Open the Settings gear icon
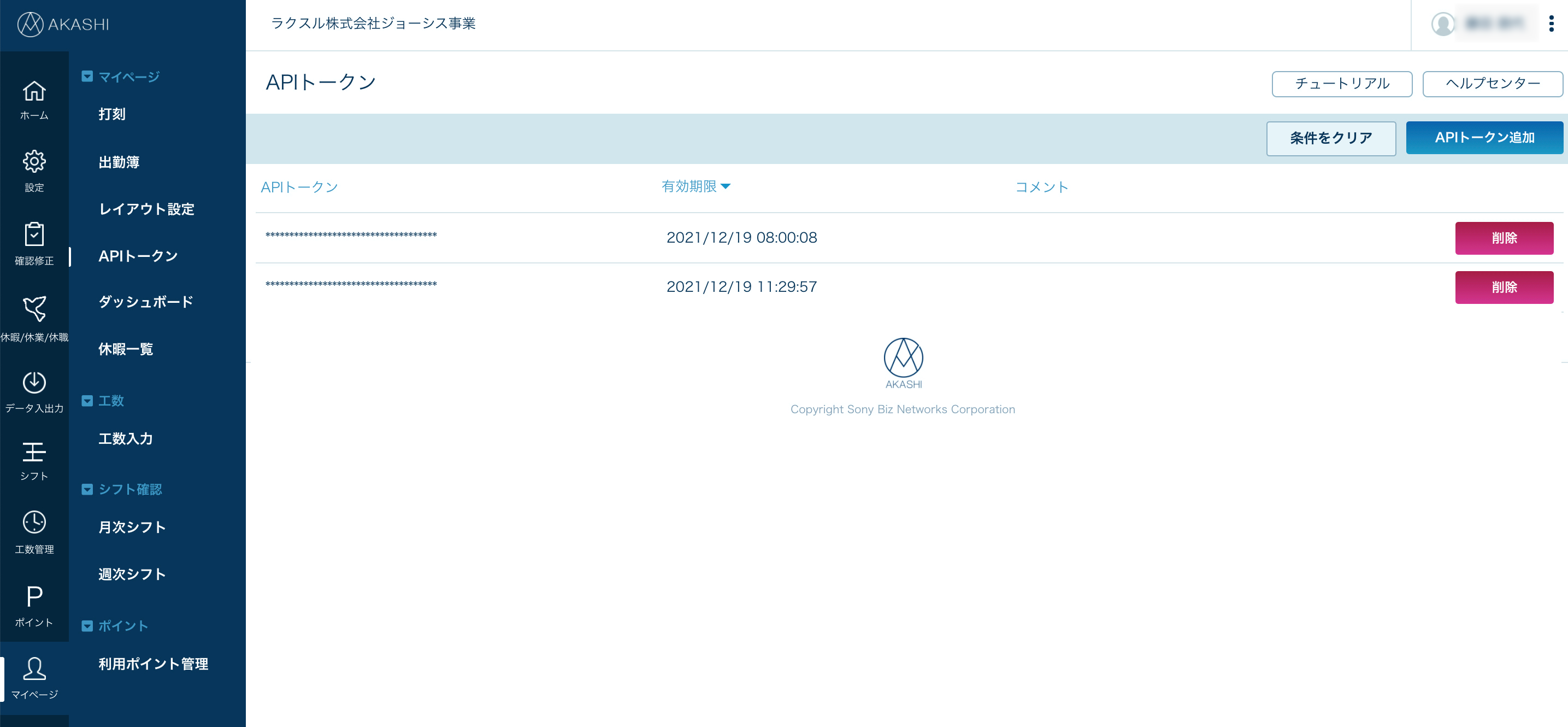1568x727 pixels. click(x=34, y=162)
